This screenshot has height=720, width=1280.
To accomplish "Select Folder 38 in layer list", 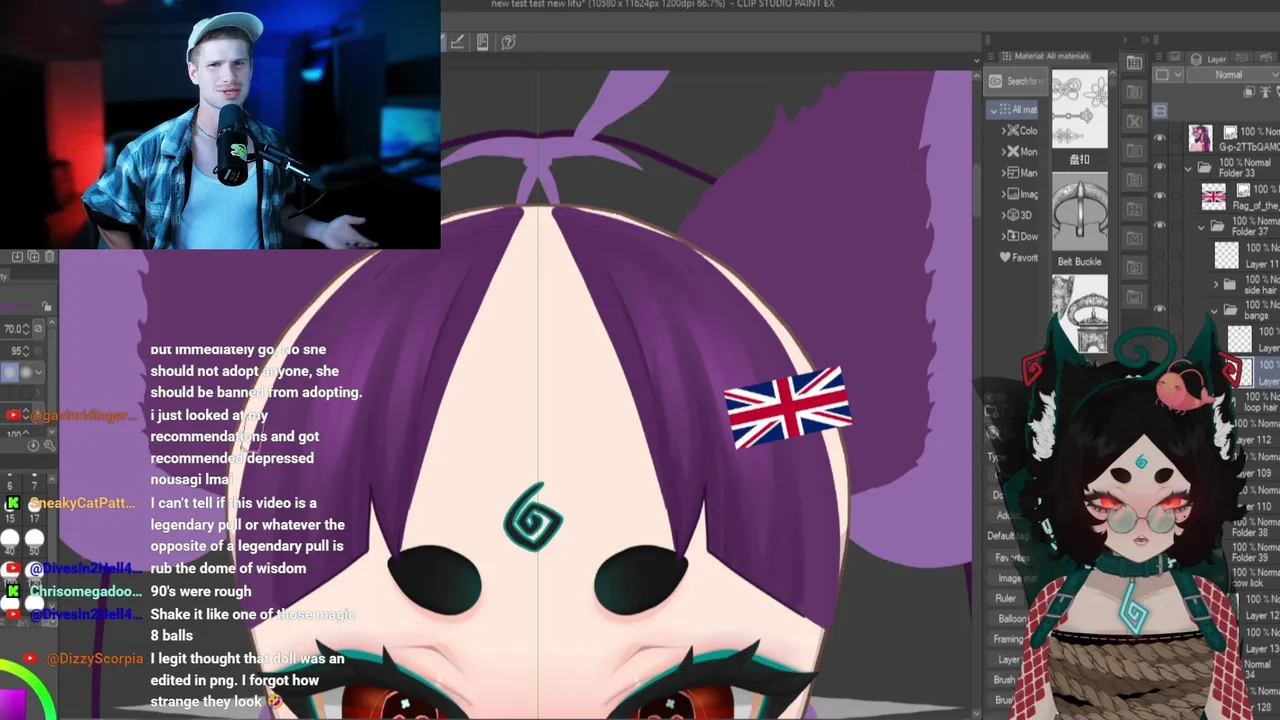I will pos(1255,527).
